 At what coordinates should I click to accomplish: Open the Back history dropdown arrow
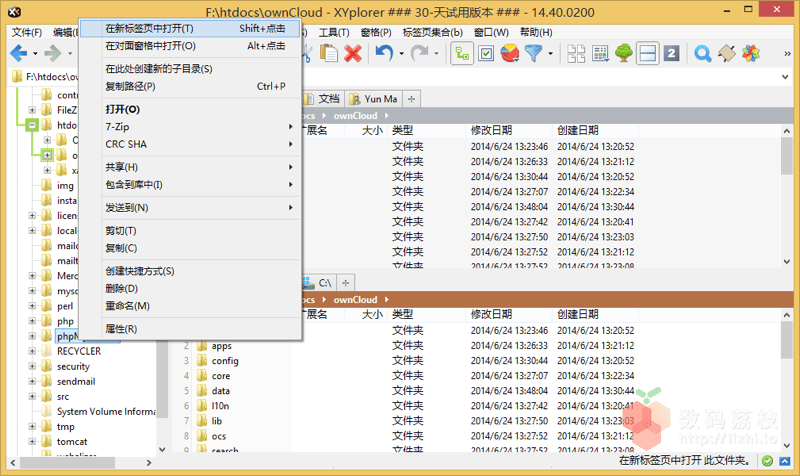(x=35, y=53)
